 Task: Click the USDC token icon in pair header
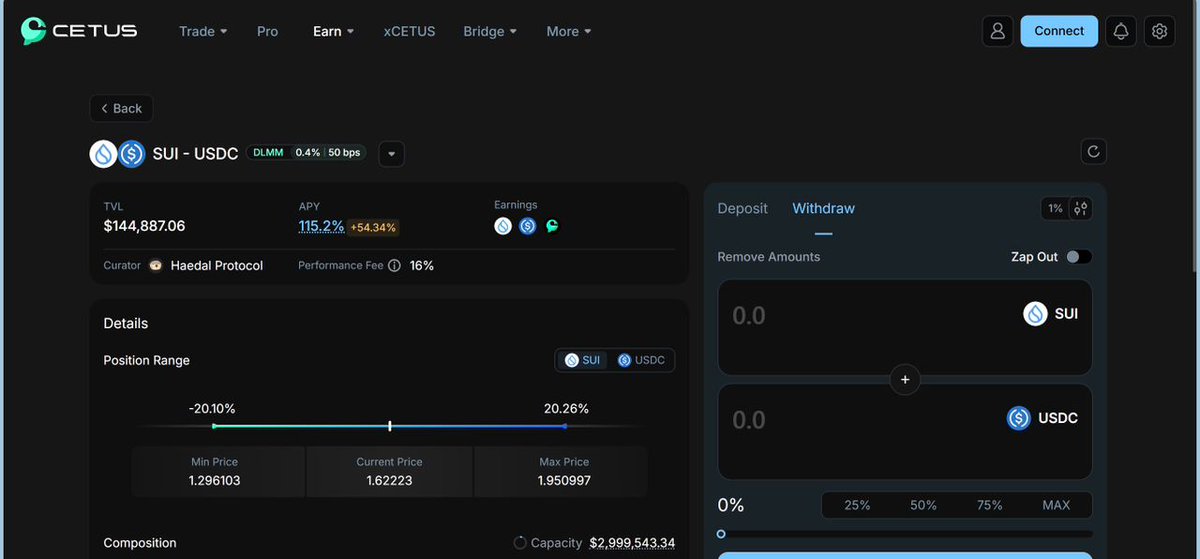131,154
